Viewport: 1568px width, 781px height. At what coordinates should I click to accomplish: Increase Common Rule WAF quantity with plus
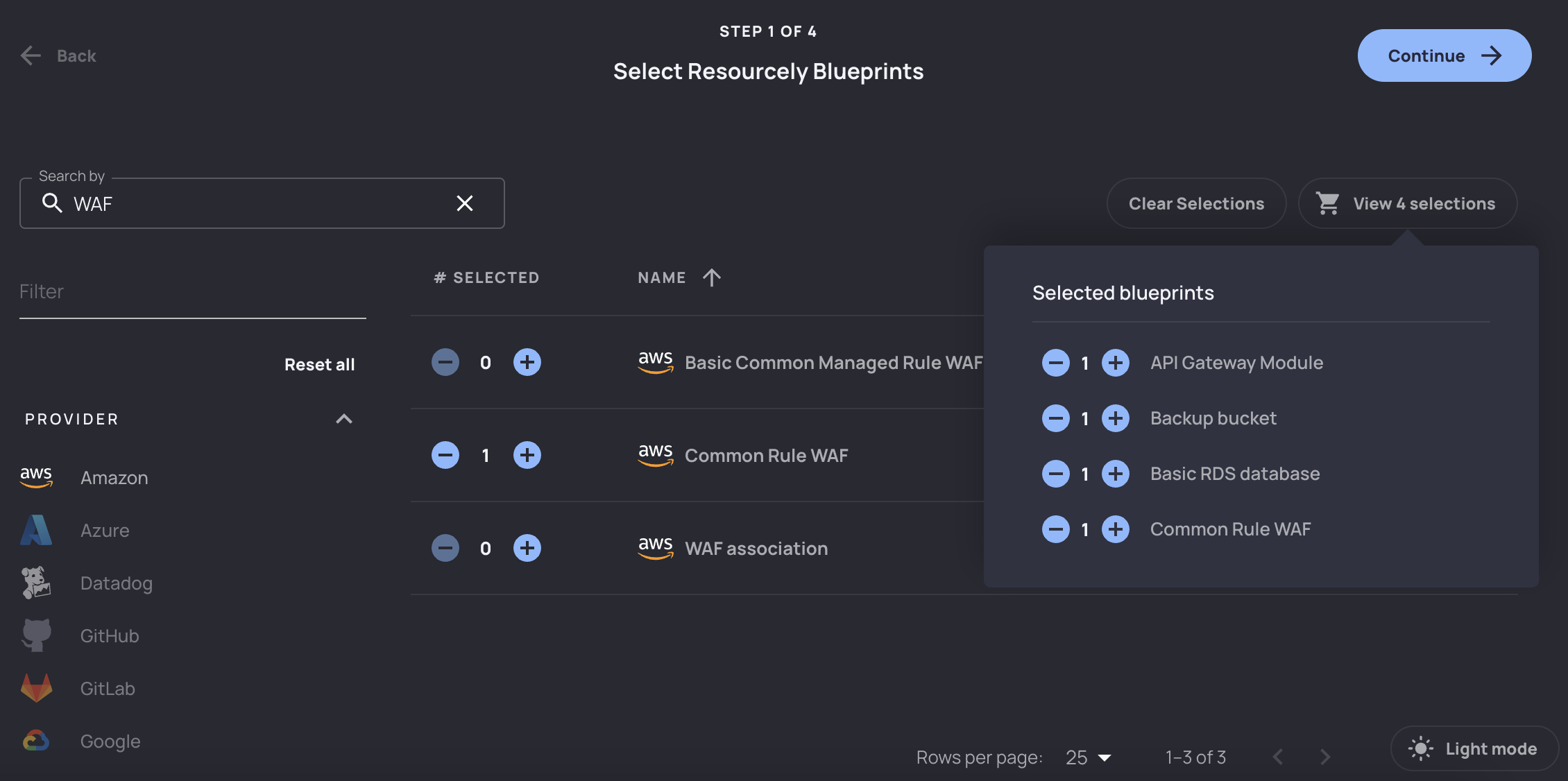[527, 455]
